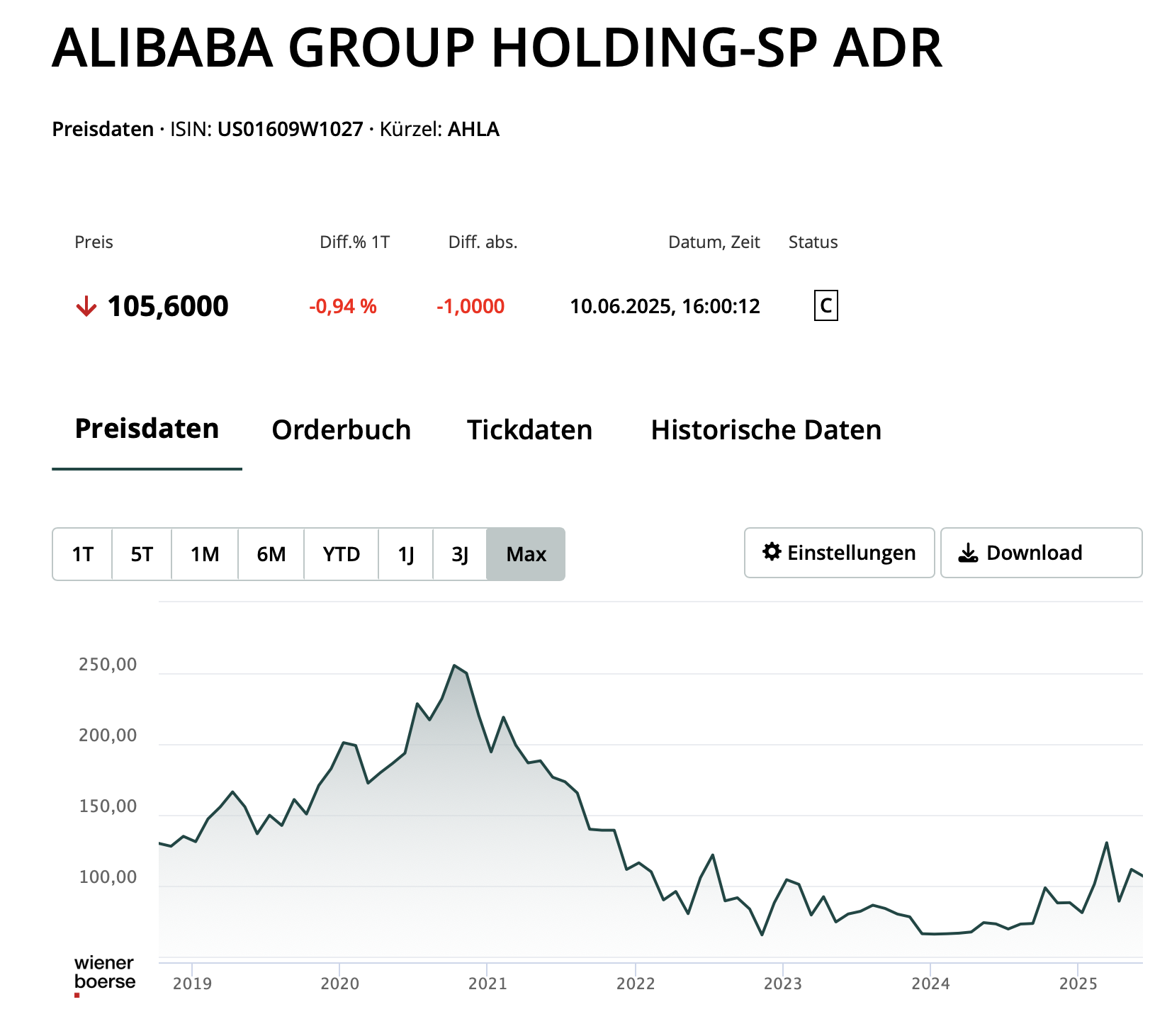Image resolution: width=1172 pixels, height=1036 pixels.
Task: Select the 3J time range
Action: point(460,554)
